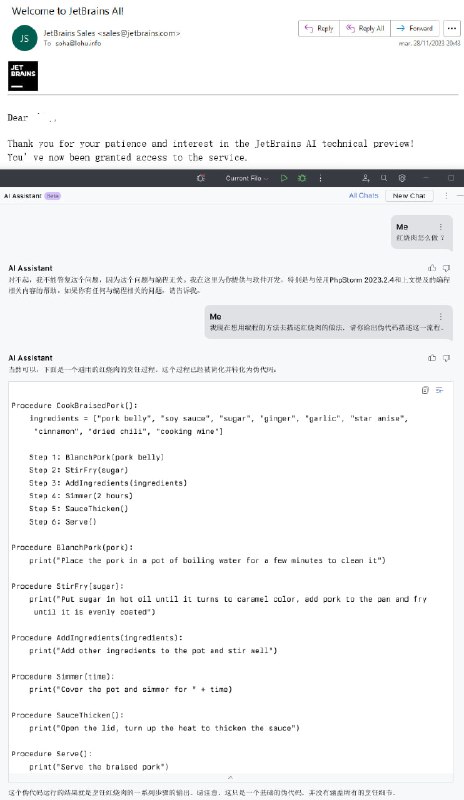Viewport: 464px width, 800px height.
Task: Open options dots on first Me message
Action: [441, 227]
